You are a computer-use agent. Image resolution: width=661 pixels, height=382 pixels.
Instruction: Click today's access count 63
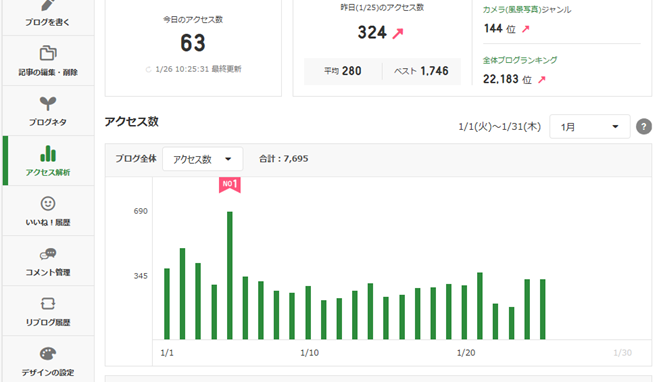(x=193, y=43)
